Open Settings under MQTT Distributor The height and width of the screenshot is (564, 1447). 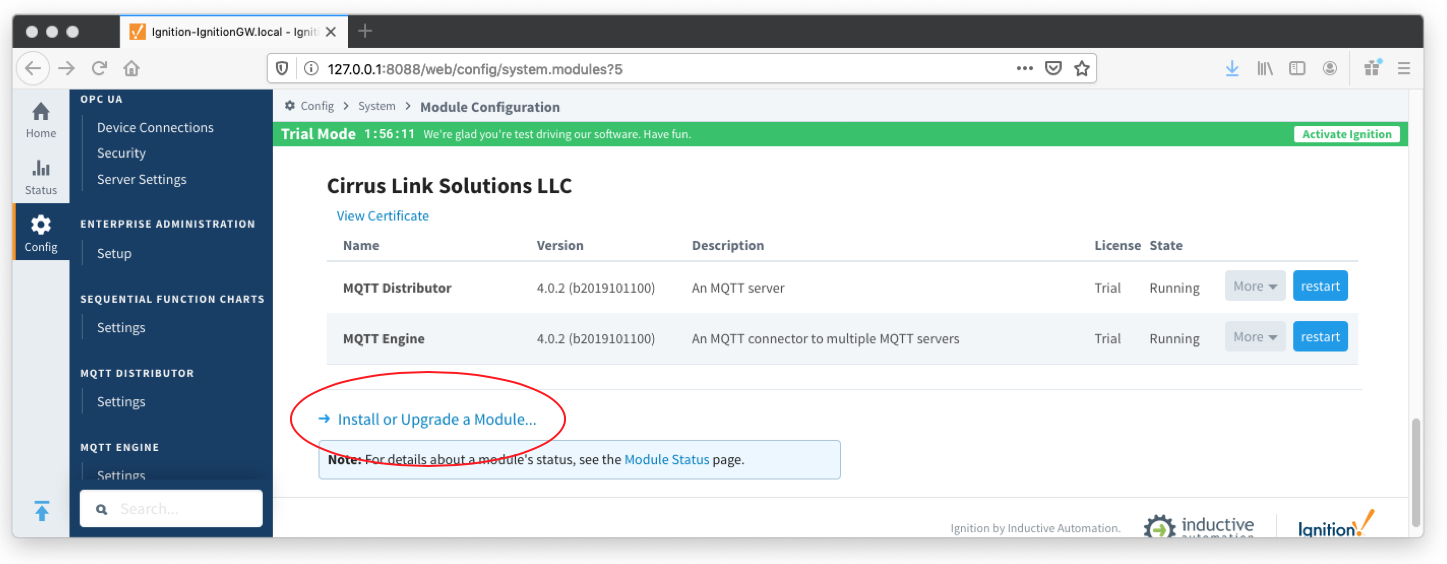(121, 401)
